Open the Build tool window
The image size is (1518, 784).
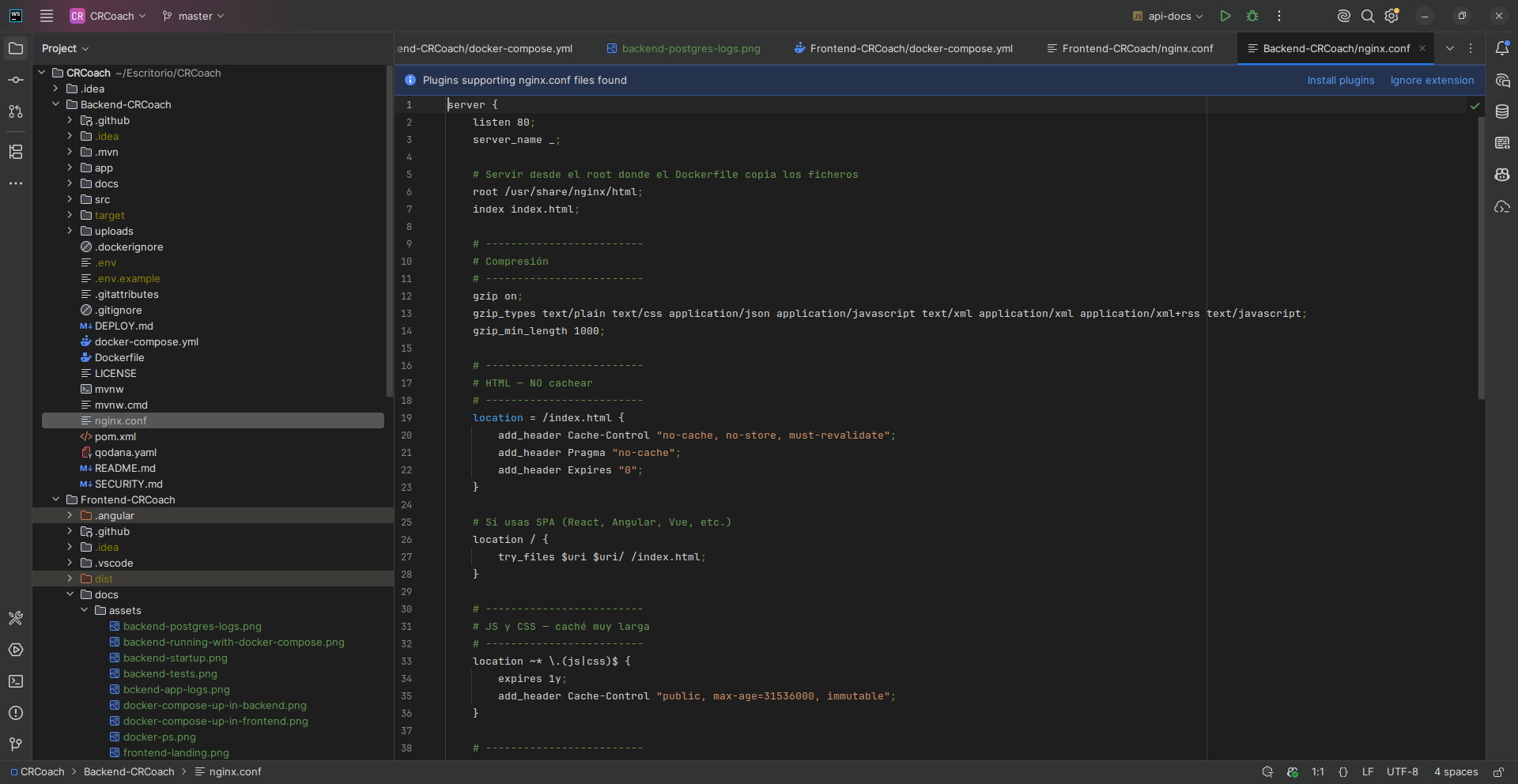tap(16, 618)
